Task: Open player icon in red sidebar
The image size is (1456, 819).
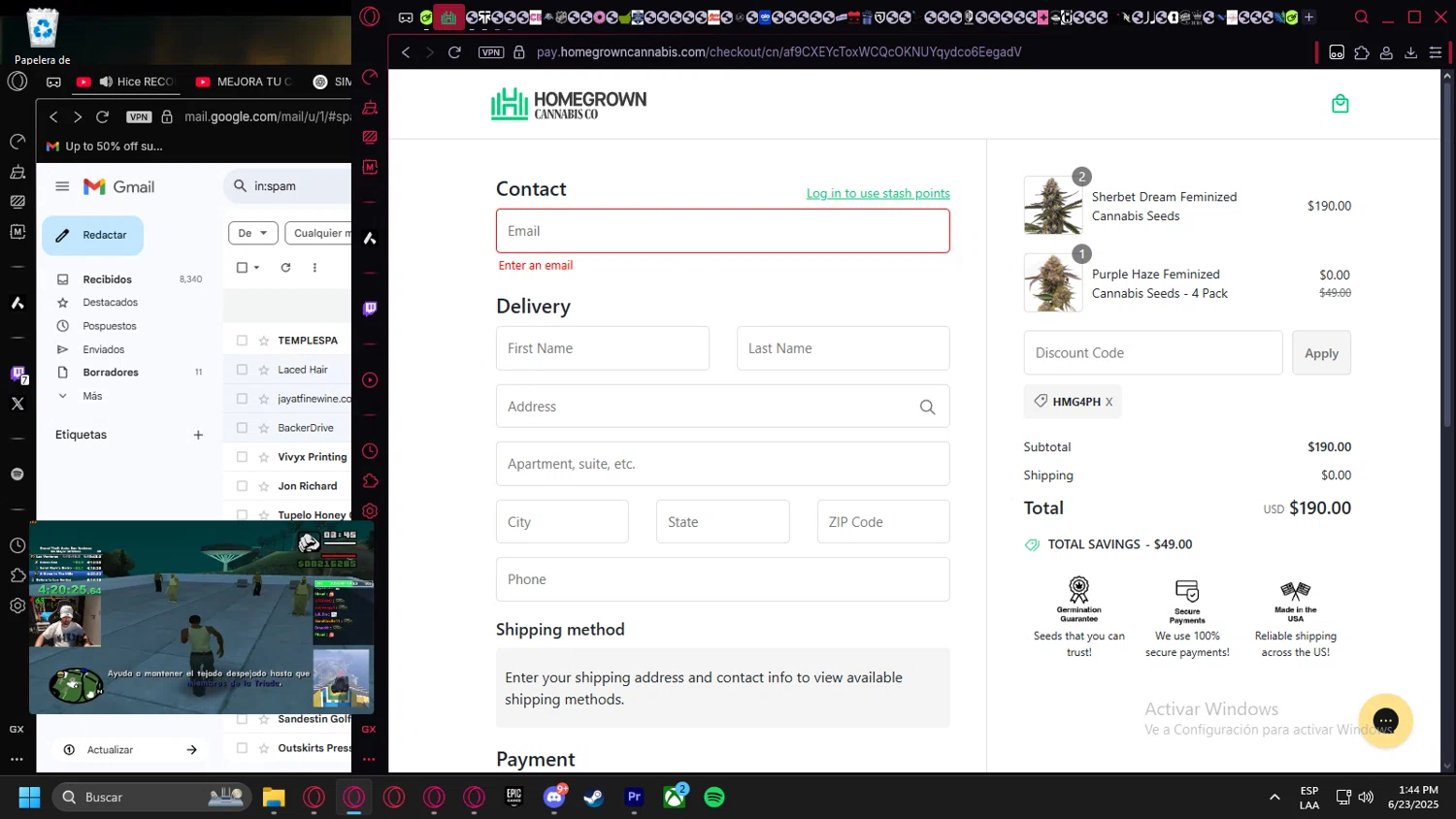Action: coord(370,380)
